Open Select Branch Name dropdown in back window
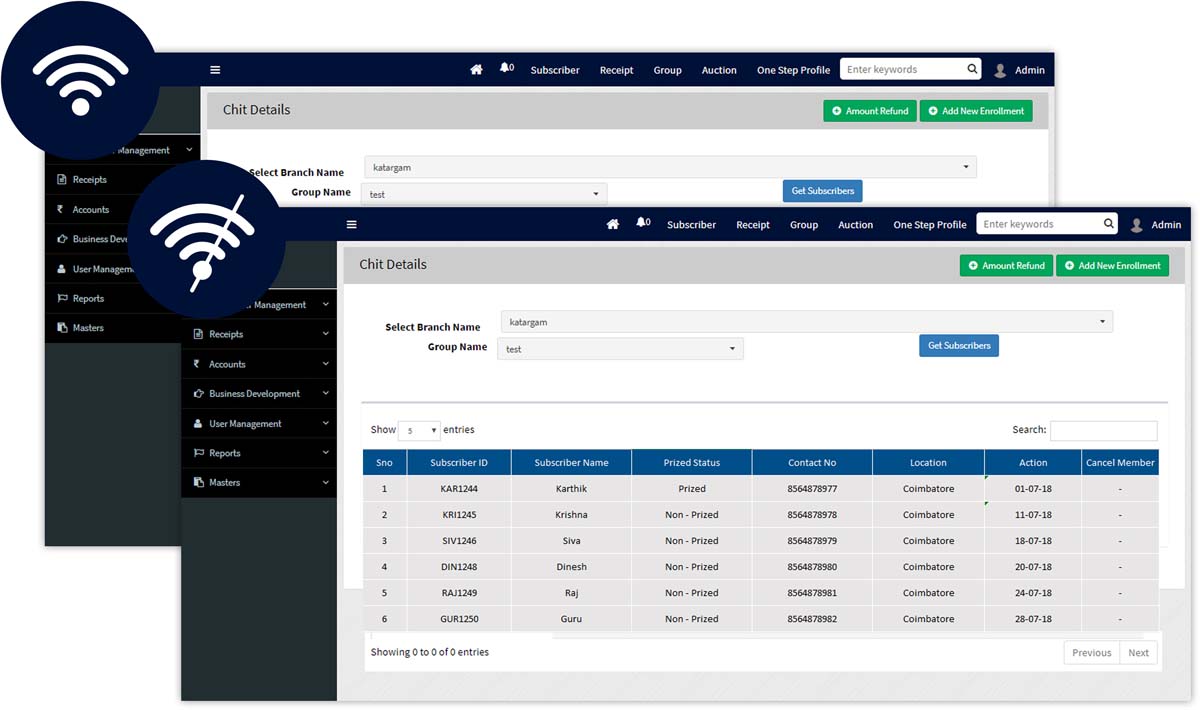 (671, 167)
